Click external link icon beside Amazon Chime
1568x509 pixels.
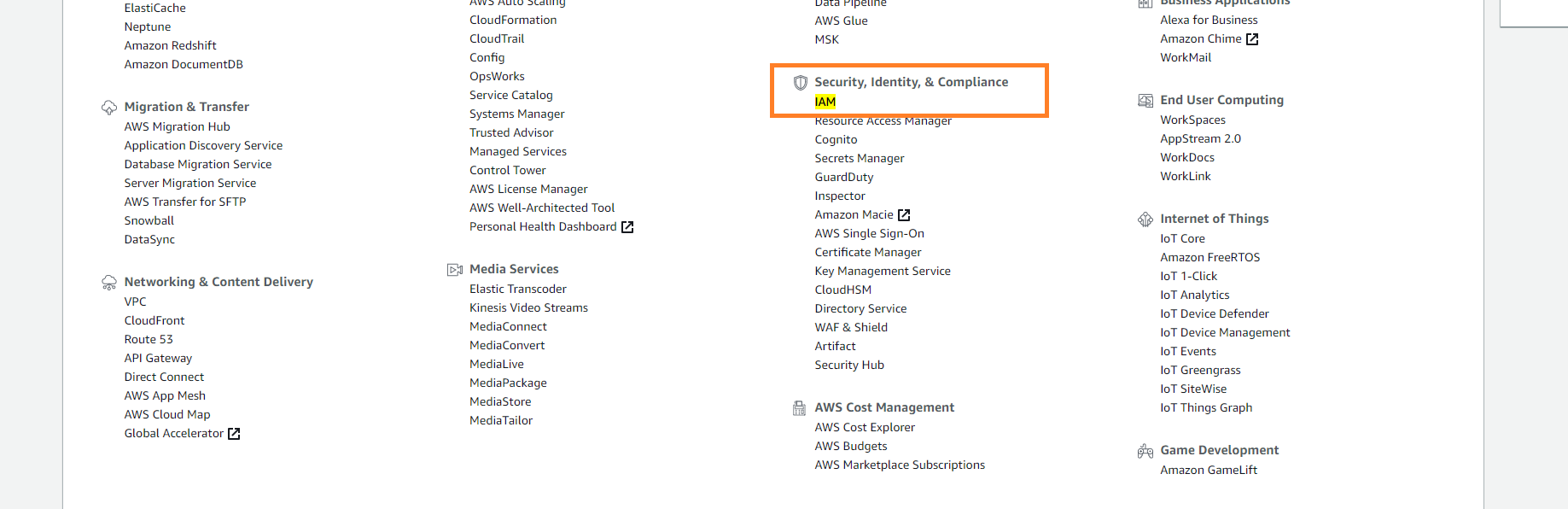click(1252, 39)
